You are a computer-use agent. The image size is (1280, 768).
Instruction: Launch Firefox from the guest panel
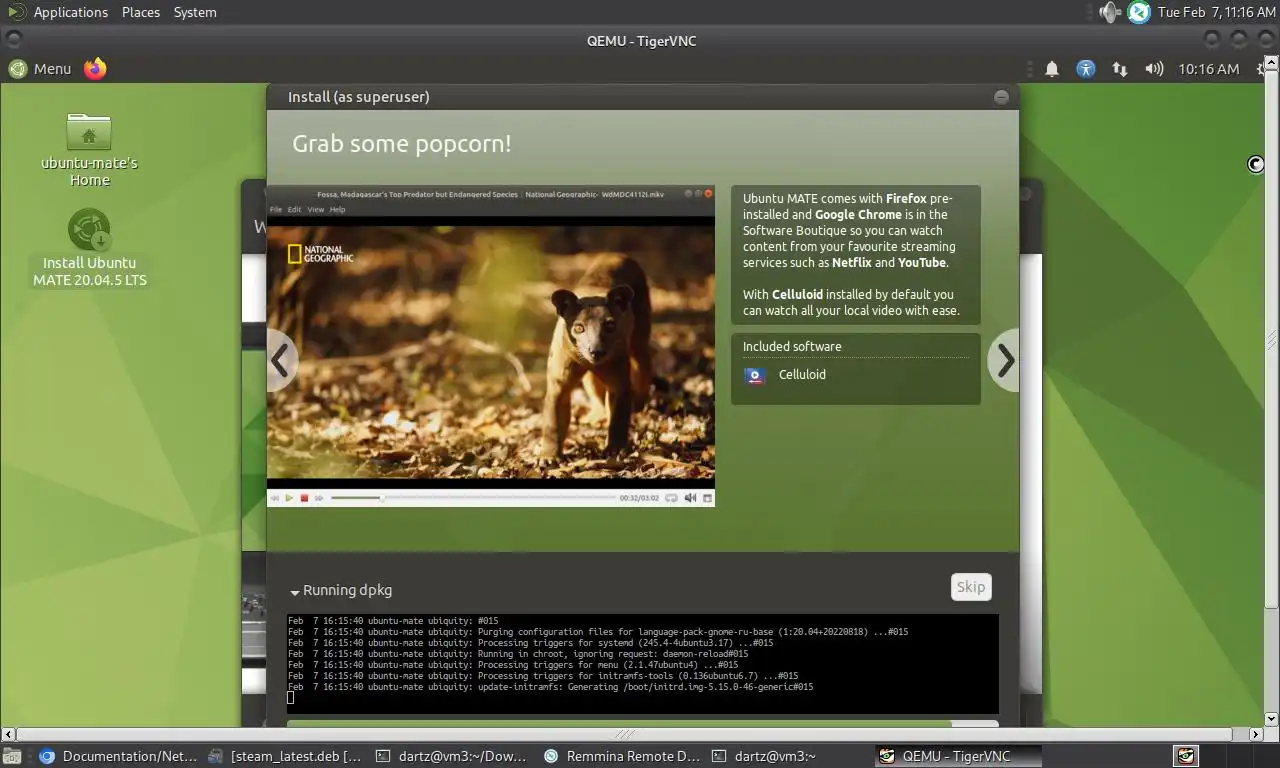[95, 68]
